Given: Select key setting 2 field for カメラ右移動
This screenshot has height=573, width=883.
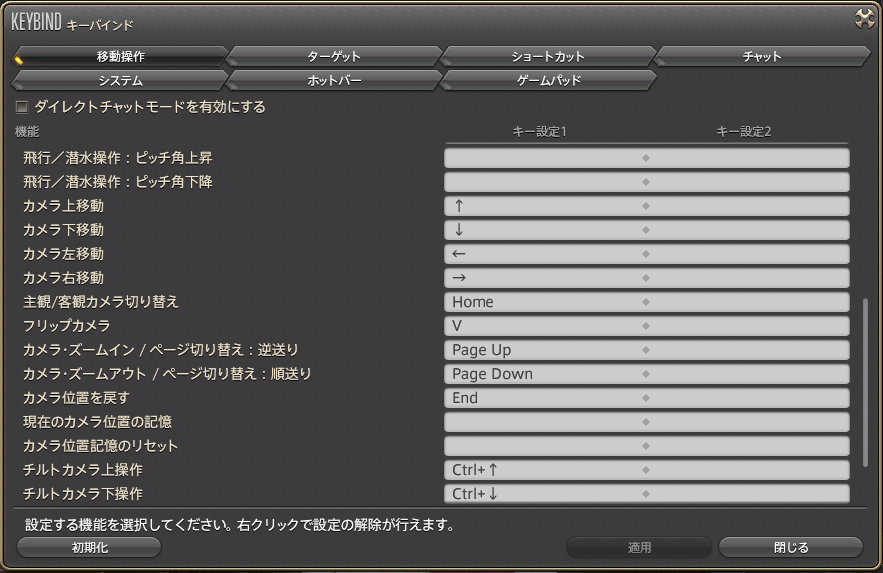Looking at the screenshot, I should pos(748,278).
